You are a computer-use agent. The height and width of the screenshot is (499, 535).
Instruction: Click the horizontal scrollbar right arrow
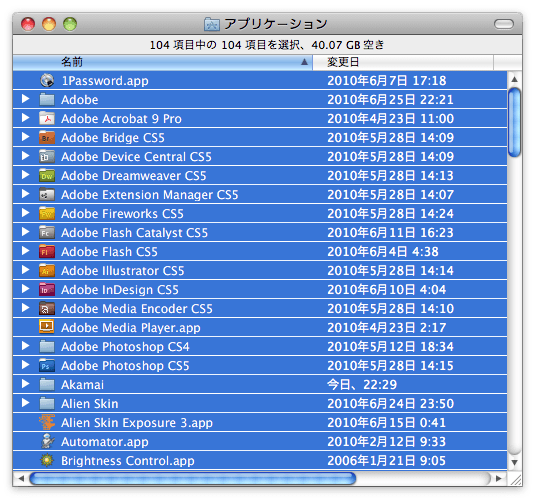click(x=498, y=478)
